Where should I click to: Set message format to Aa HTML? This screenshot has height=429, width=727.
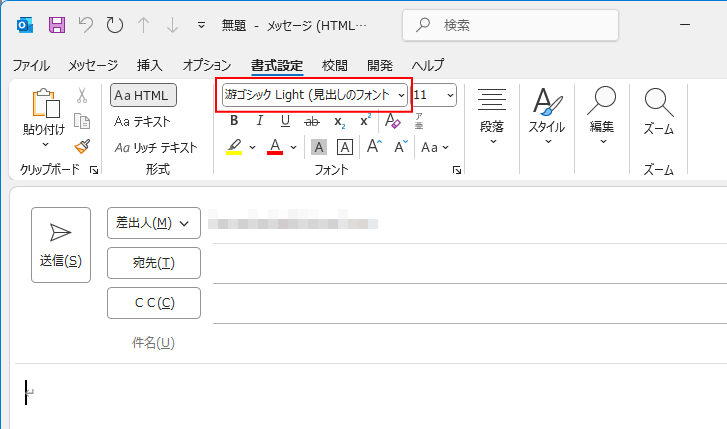[x=143, y=96]
